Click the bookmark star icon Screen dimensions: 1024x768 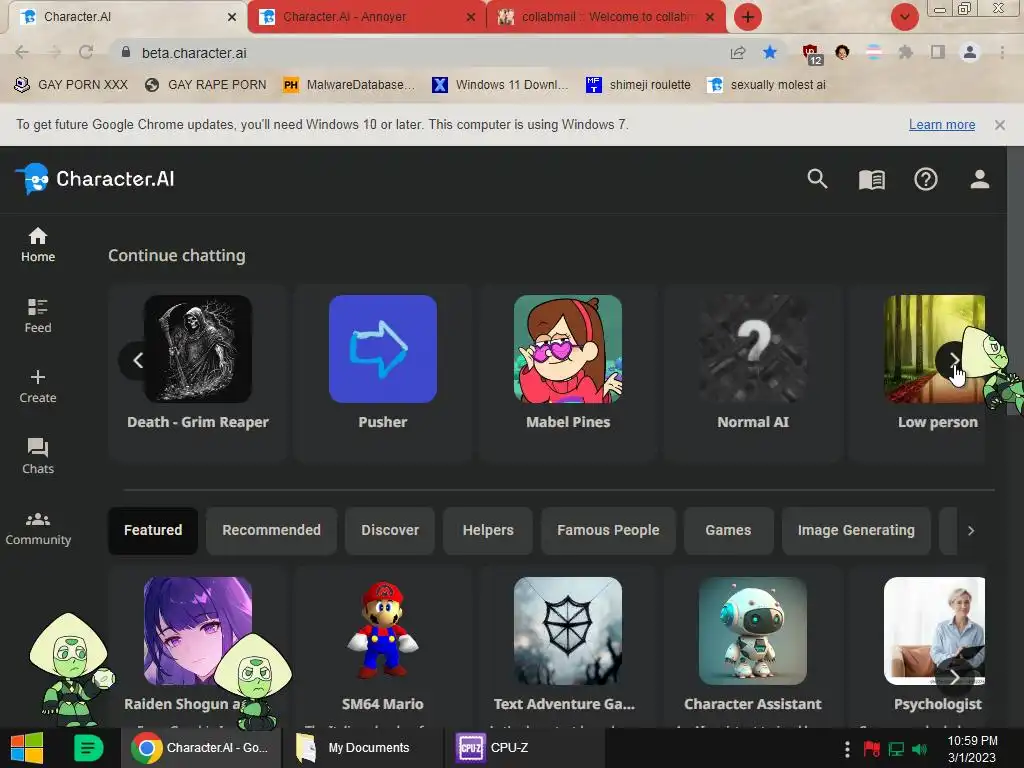tap(770, 52)
